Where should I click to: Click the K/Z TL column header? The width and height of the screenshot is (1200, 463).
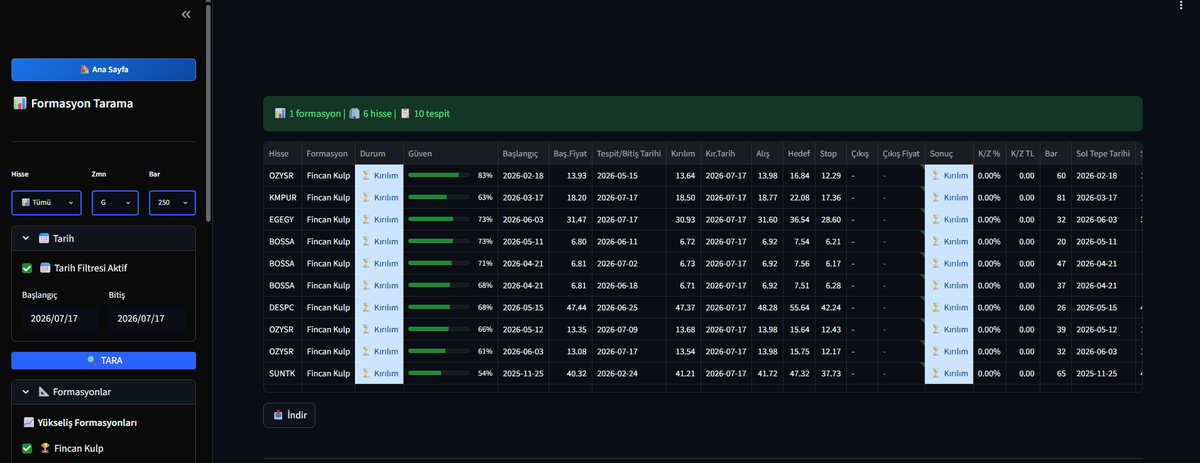(x=1022, y=154)
